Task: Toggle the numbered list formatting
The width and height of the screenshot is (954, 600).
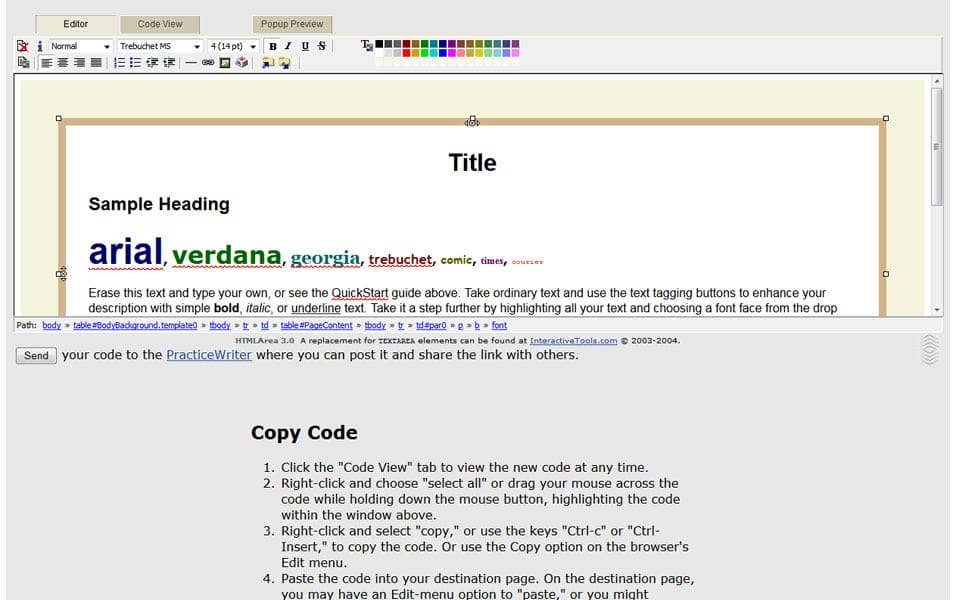Action: [x=117, y=62]
